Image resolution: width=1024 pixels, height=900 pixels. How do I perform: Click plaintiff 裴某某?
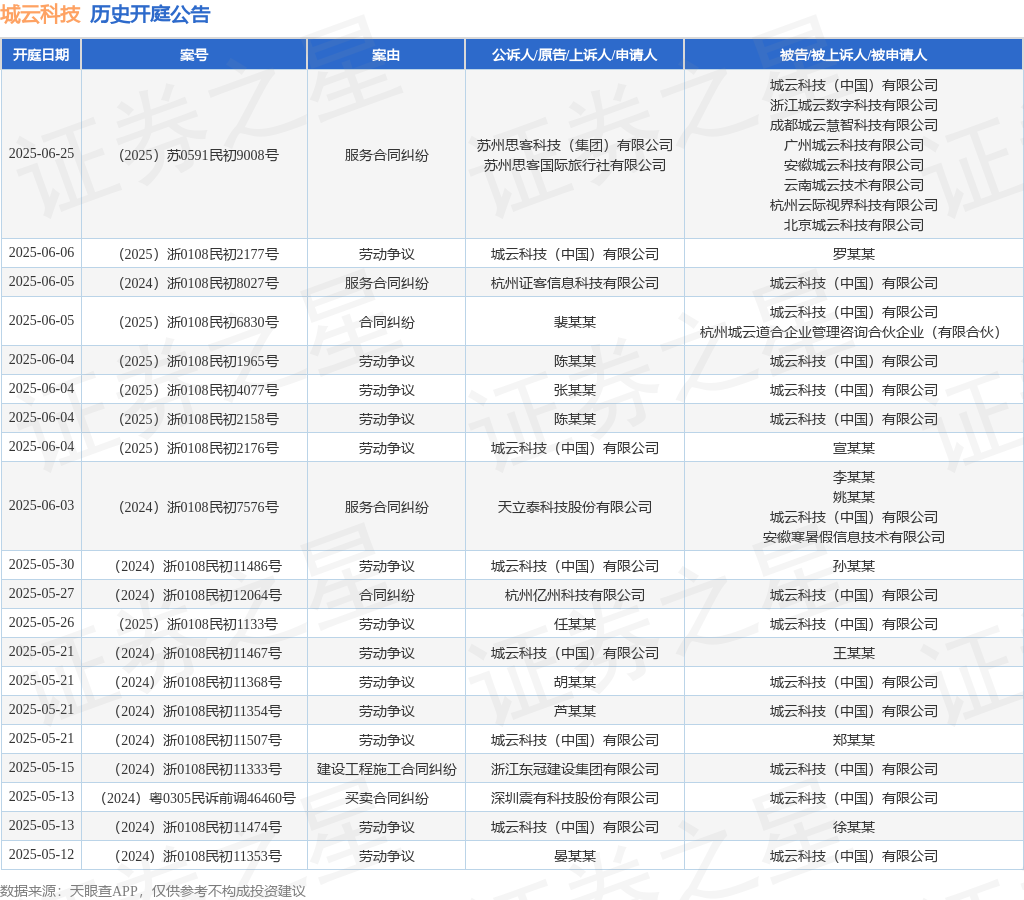coord(575,322)
